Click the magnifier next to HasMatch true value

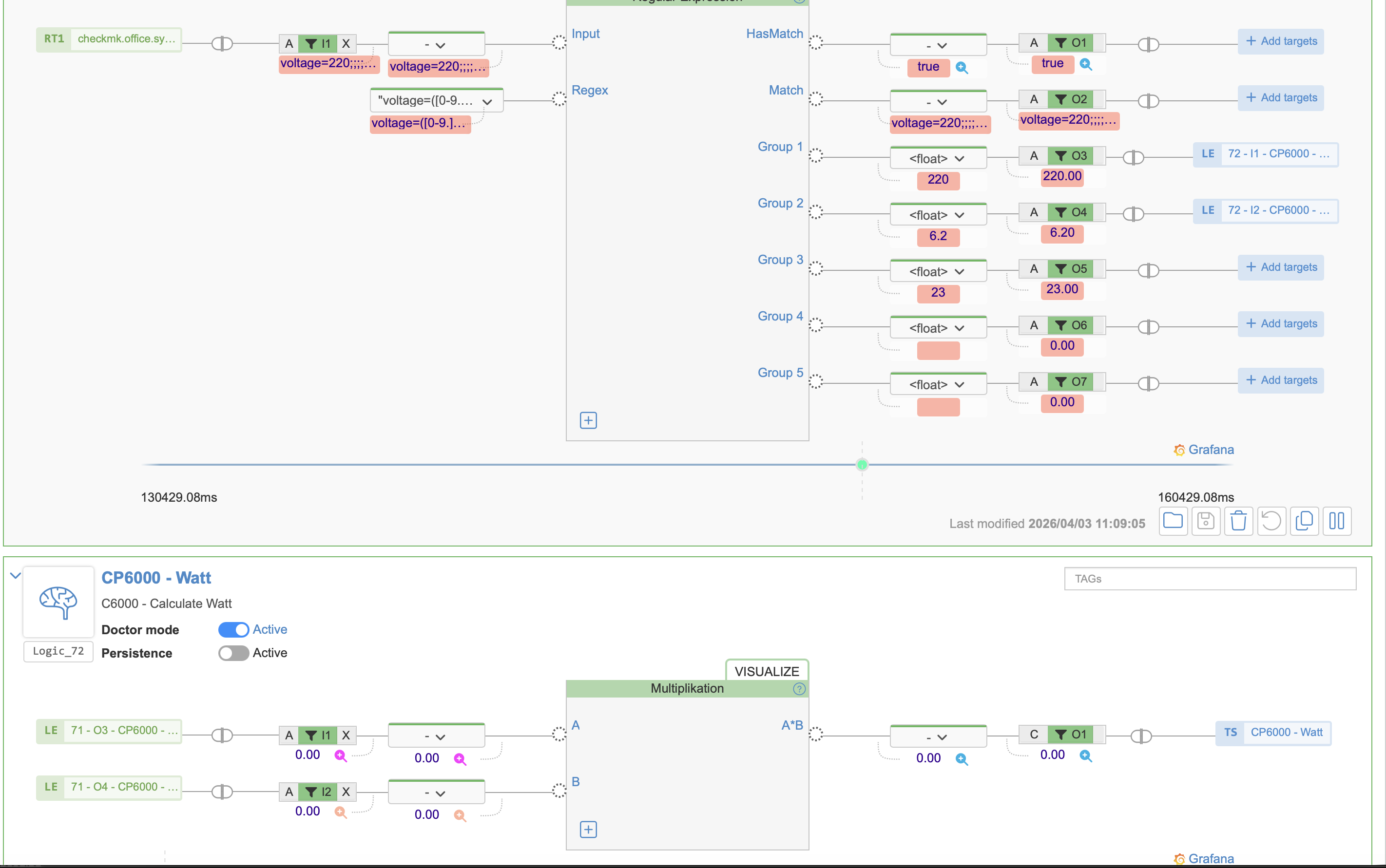(962, 68)
